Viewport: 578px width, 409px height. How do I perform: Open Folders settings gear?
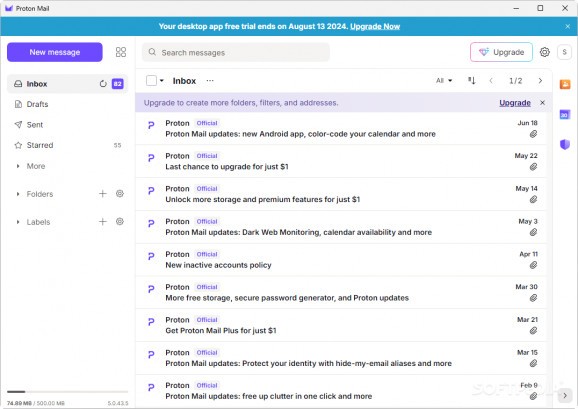(119, 193)
